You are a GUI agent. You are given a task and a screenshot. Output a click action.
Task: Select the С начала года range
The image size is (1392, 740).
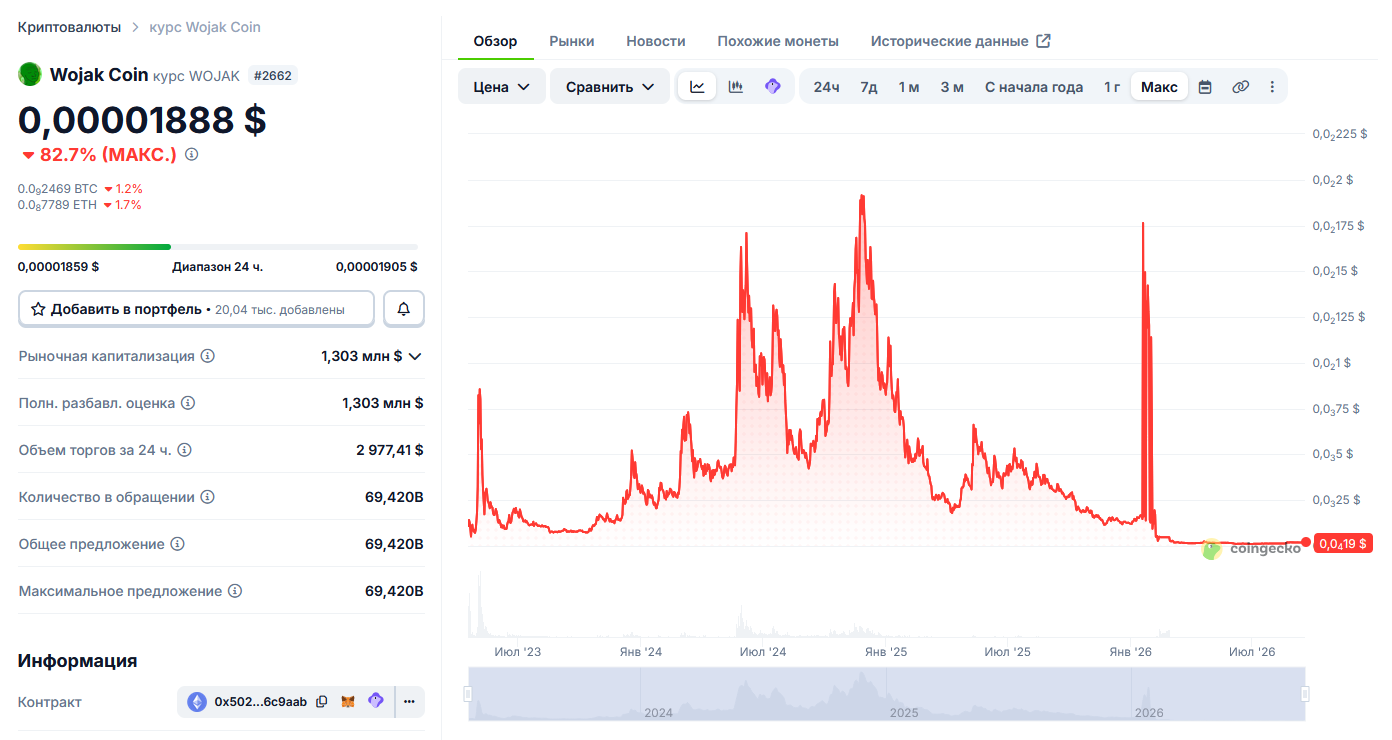coord(1034,87)
